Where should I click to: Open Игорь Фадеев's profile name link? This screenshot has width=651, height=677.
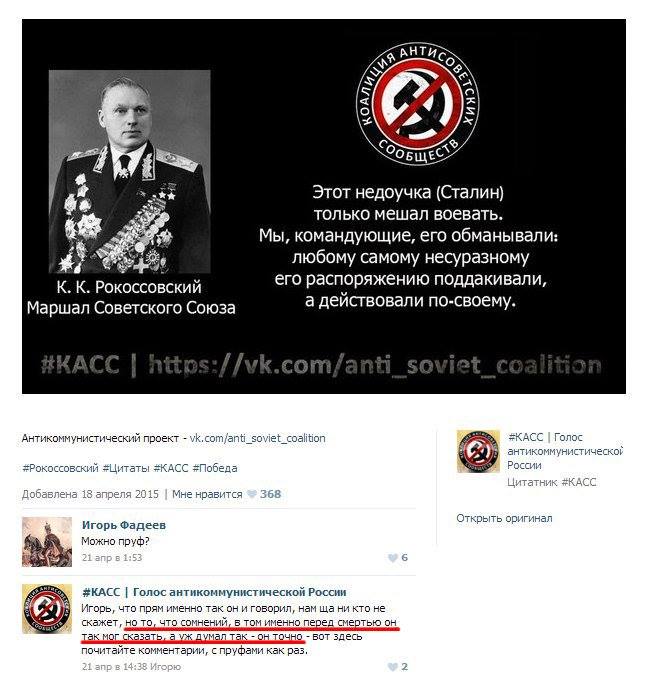coord(124,525)
